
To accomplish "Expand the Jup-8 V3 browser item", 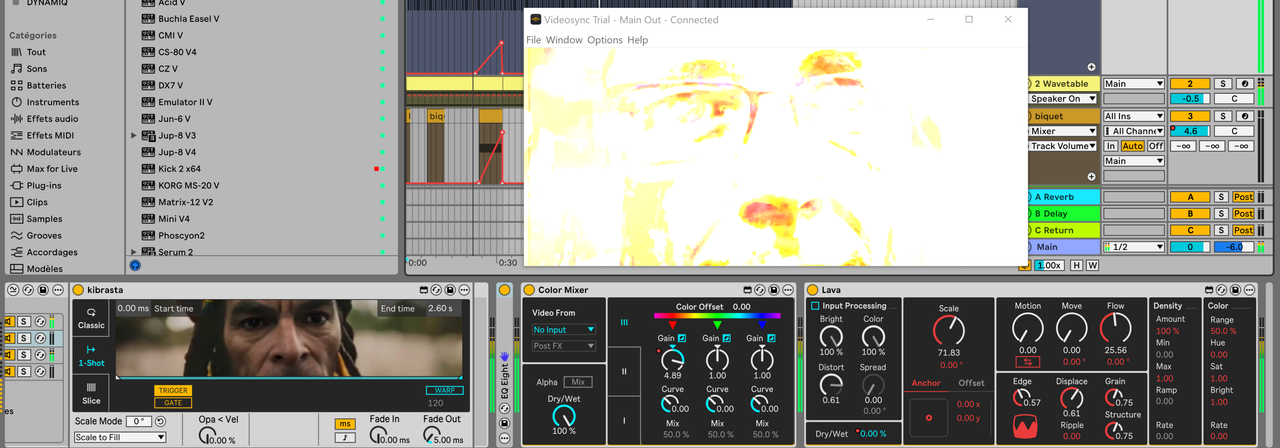I will tap(134, 135).
